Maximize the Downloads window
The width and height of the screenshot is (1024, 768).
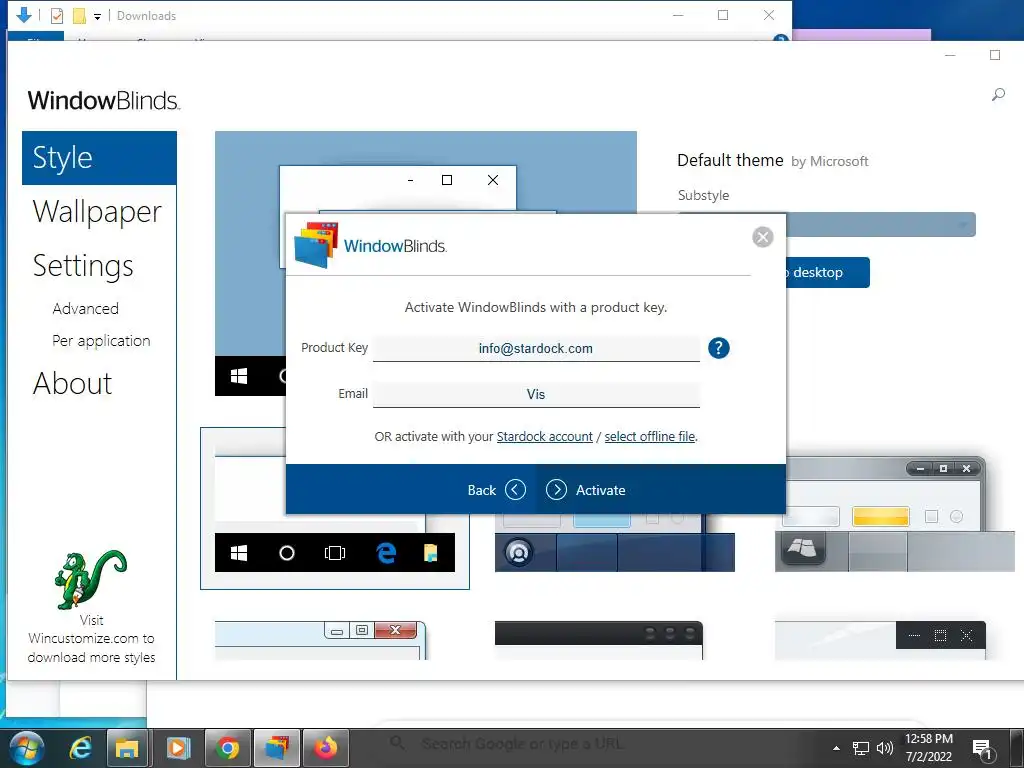point(723,16)
